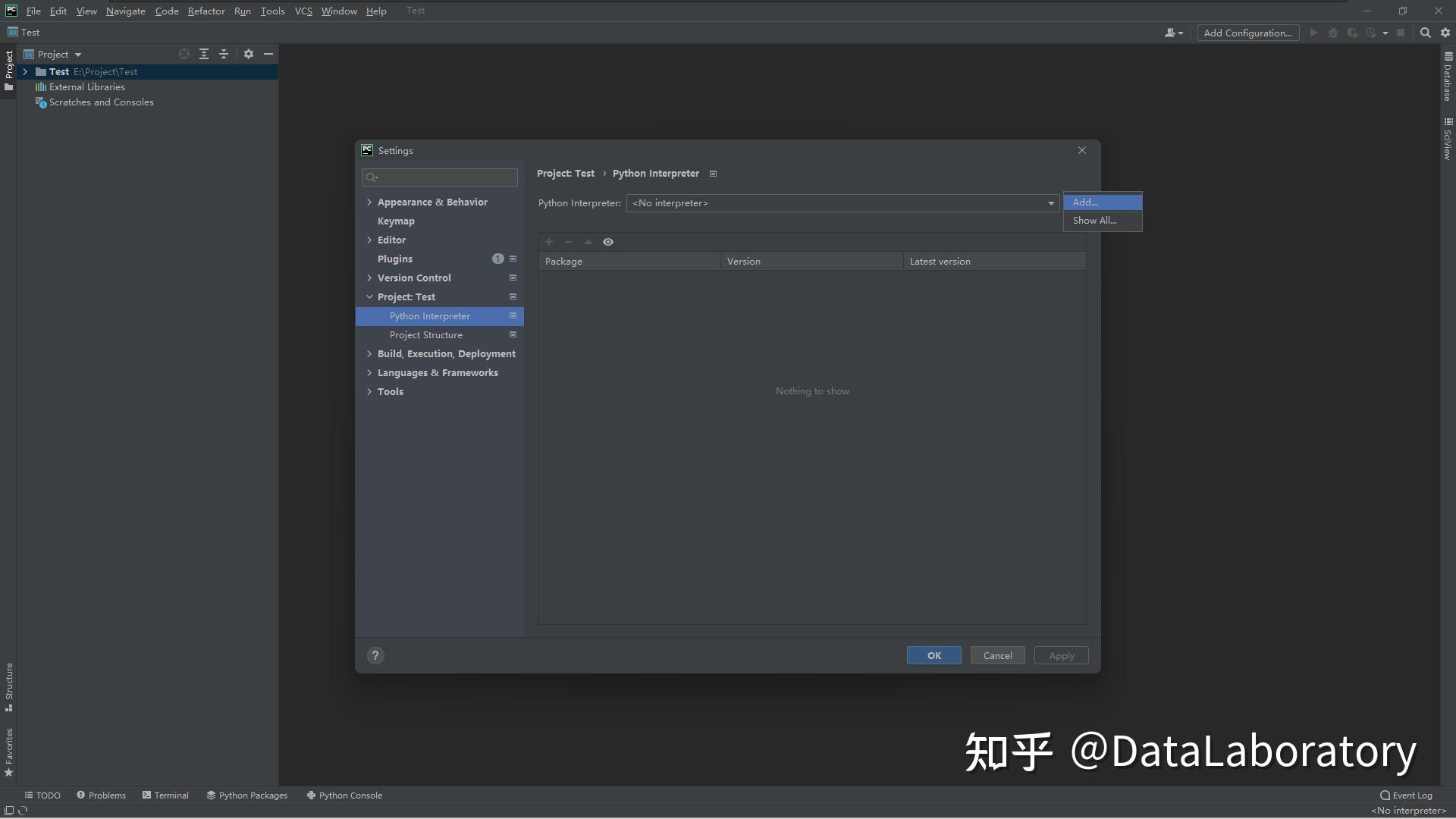The image size is (1456, 819).
Task: Open the Refactor menu
Action: point(206,11)
